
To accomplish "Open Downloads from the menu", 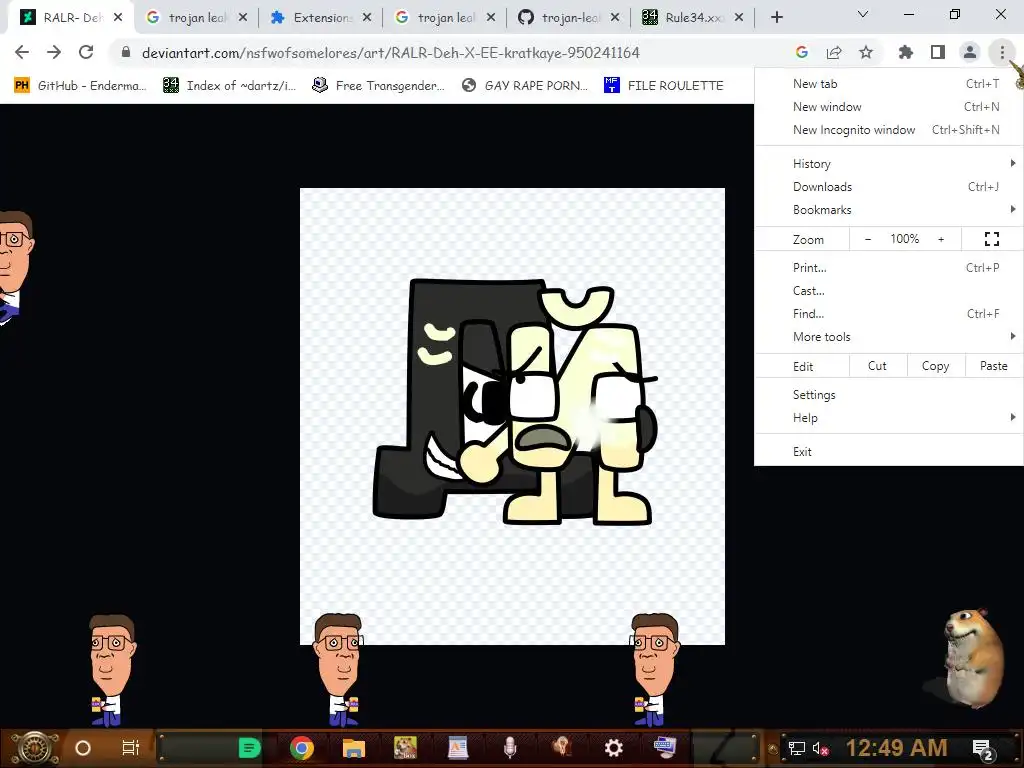I will (889, 187).
